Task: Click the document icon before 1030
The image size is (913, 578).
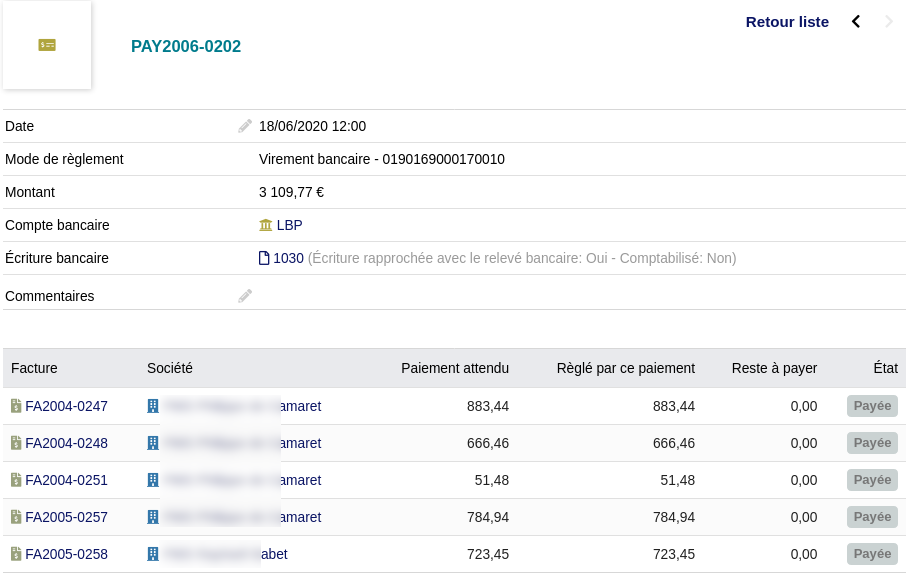Action: pyautogui.click(x=265, y=258)
